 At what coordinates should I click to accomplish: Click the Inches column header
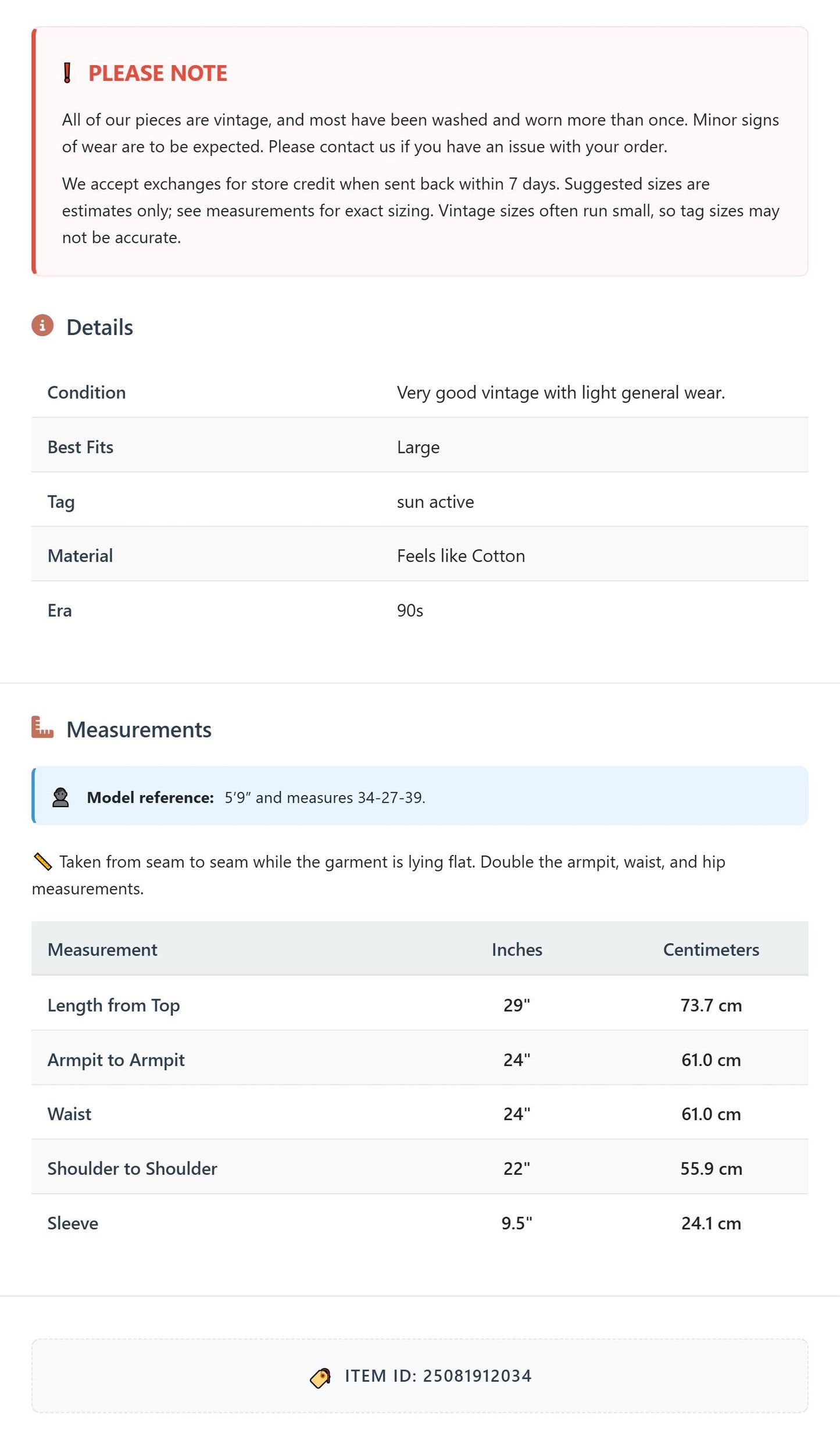pos(517,950)
